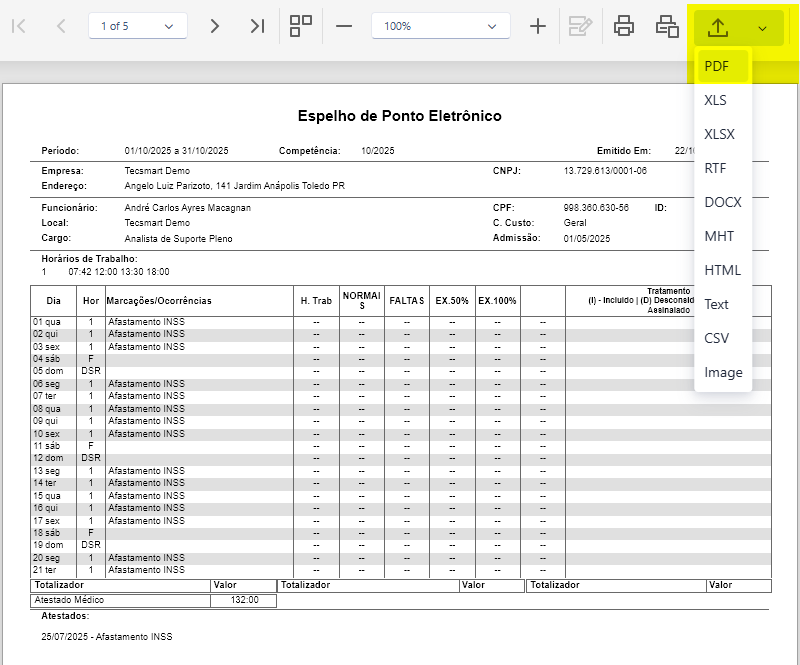800x665 pixels.
Task: Choose Image export format
Action: [723, 373]
